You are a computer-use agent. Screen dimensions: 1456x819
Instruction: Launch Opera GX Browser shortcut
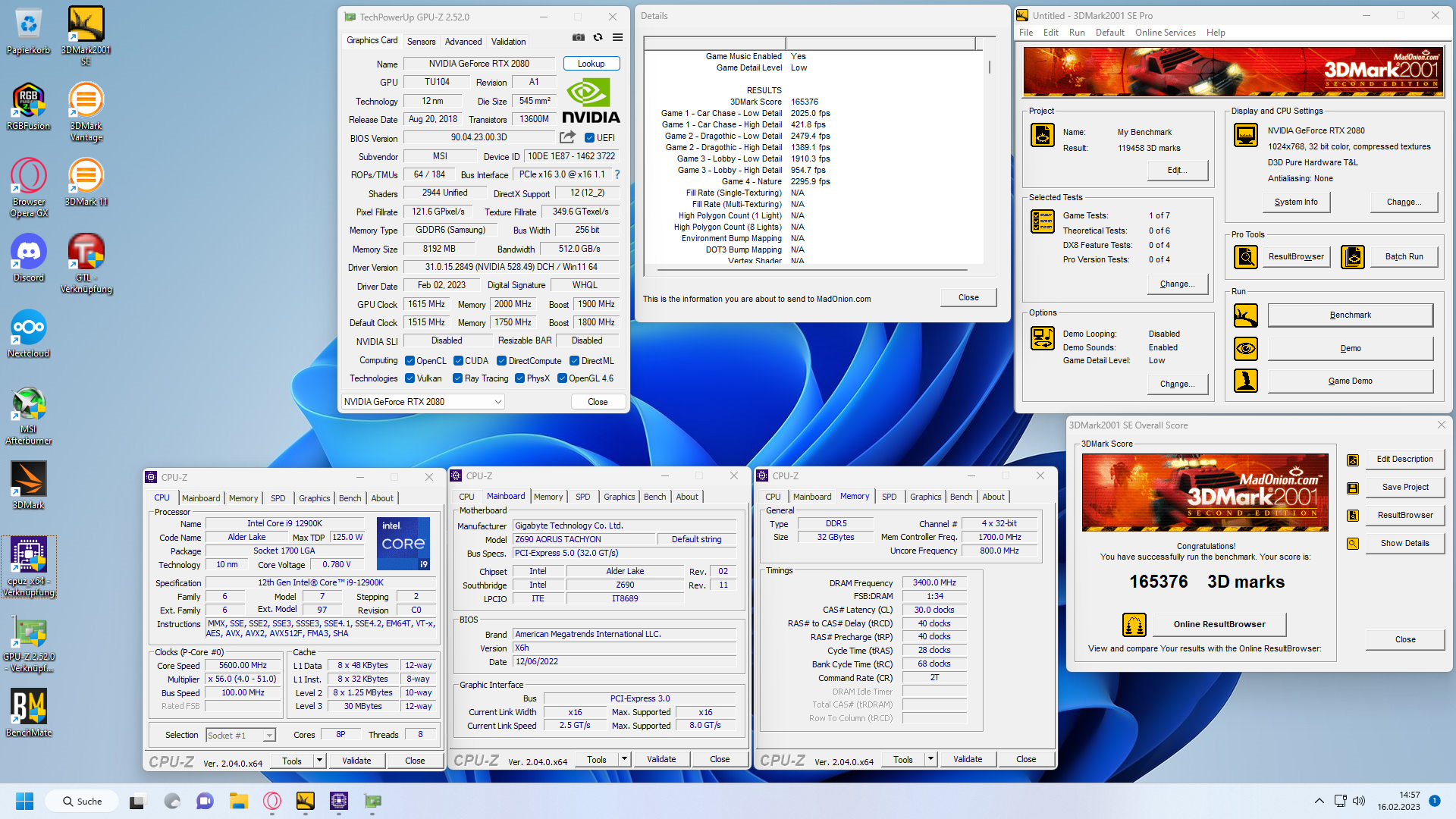click(x=29, y=188)
